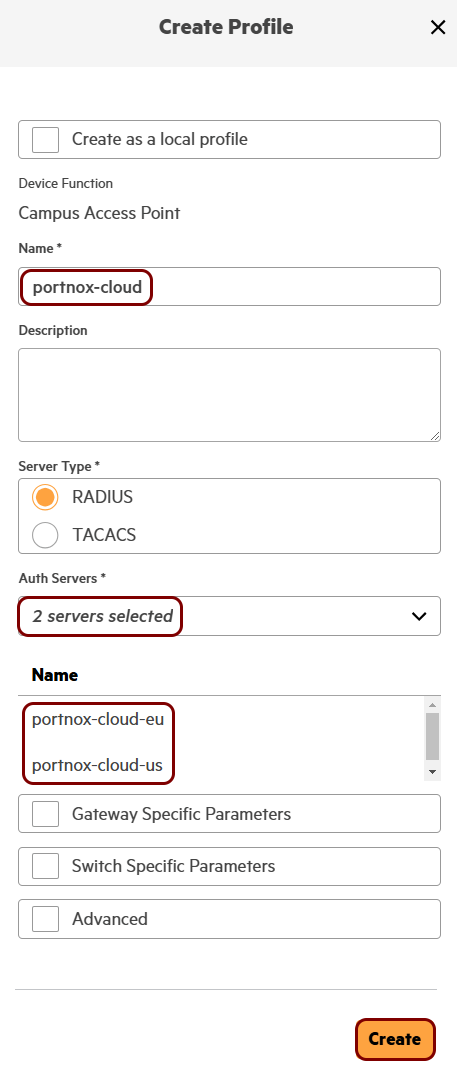457x1079 pixels.
Task: Check Gateway Specific Parameters checkbox
Action: 45,815
